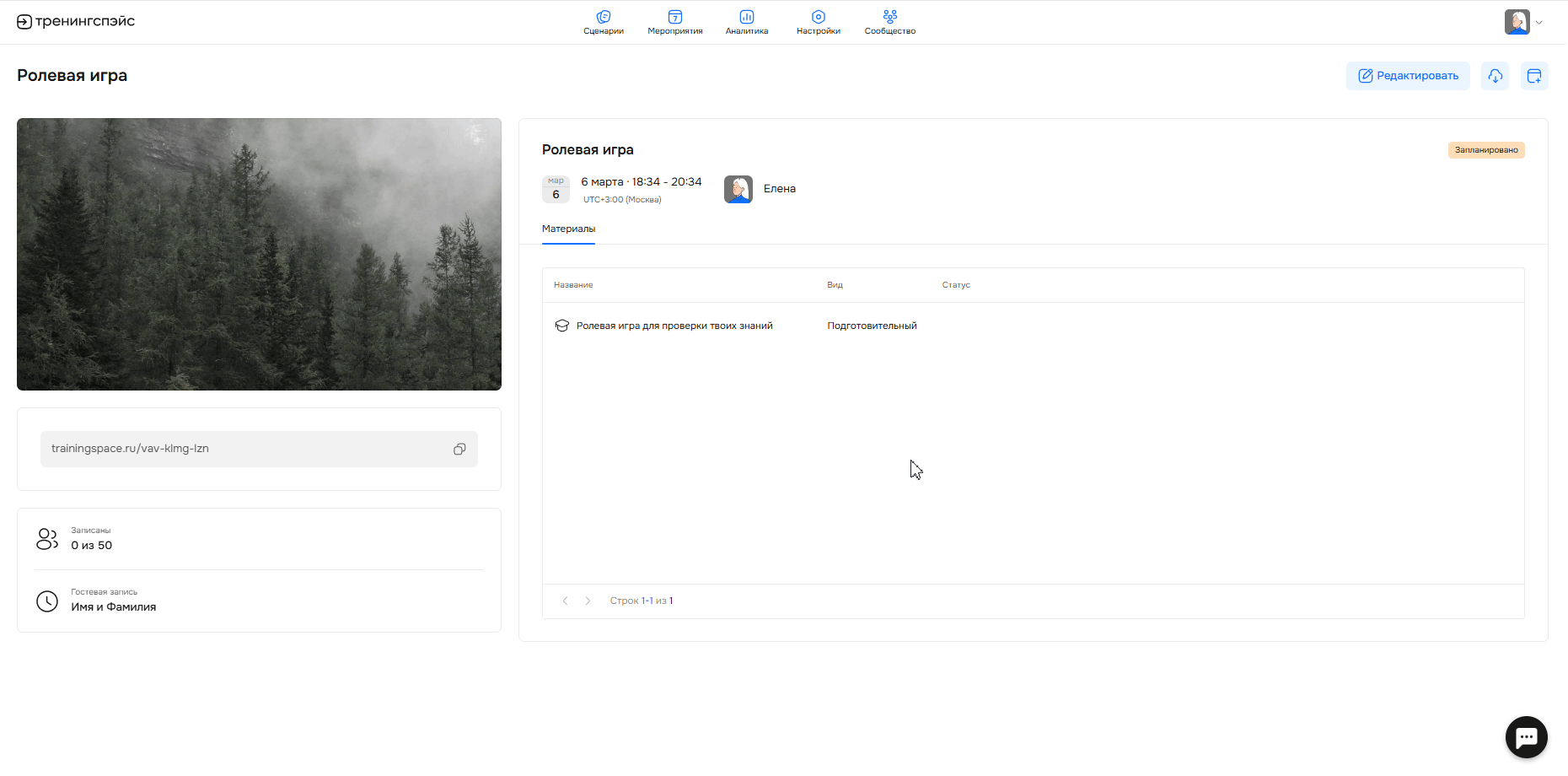Expand the user profile dropdown arrow
Image resolution: width=1568 pixels, height=776 pixels.
(x=1539, y=23)
